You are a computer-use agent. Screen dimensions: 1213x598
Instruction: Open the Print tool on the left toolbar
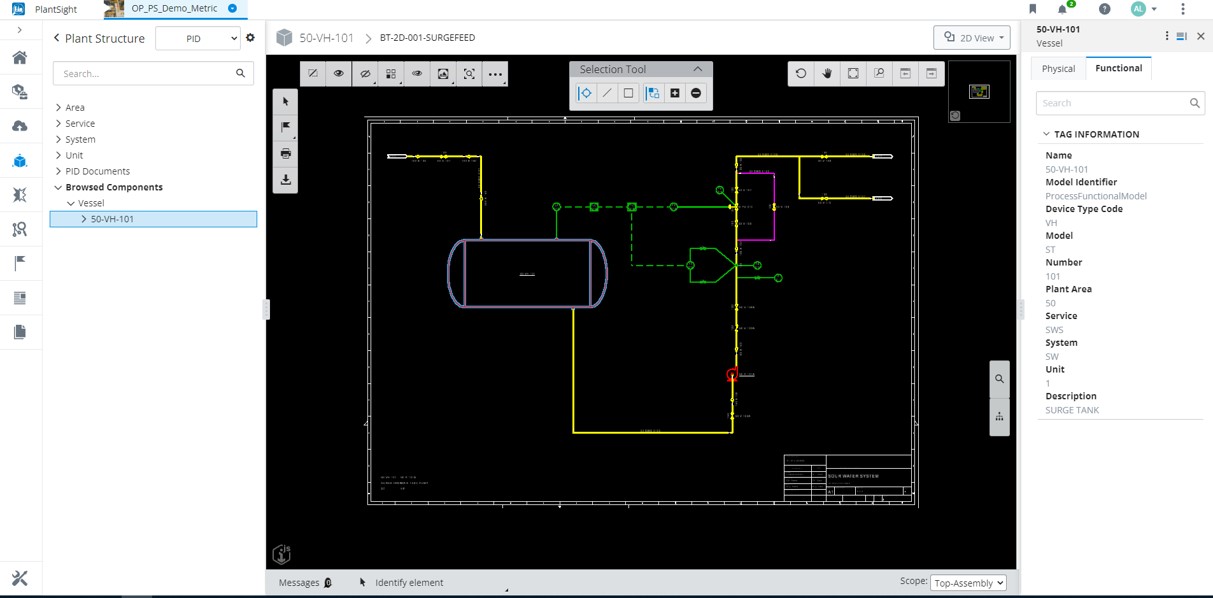click(285, 153)
